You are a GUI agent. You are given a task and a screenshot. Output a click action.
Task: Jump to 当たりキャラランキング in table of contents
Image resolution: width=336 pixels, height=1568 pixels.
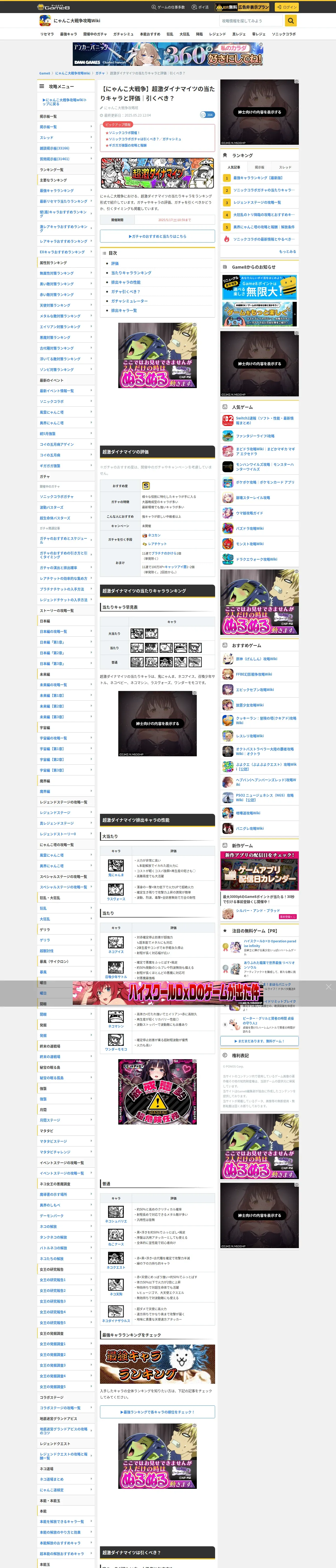coord(131,273)
